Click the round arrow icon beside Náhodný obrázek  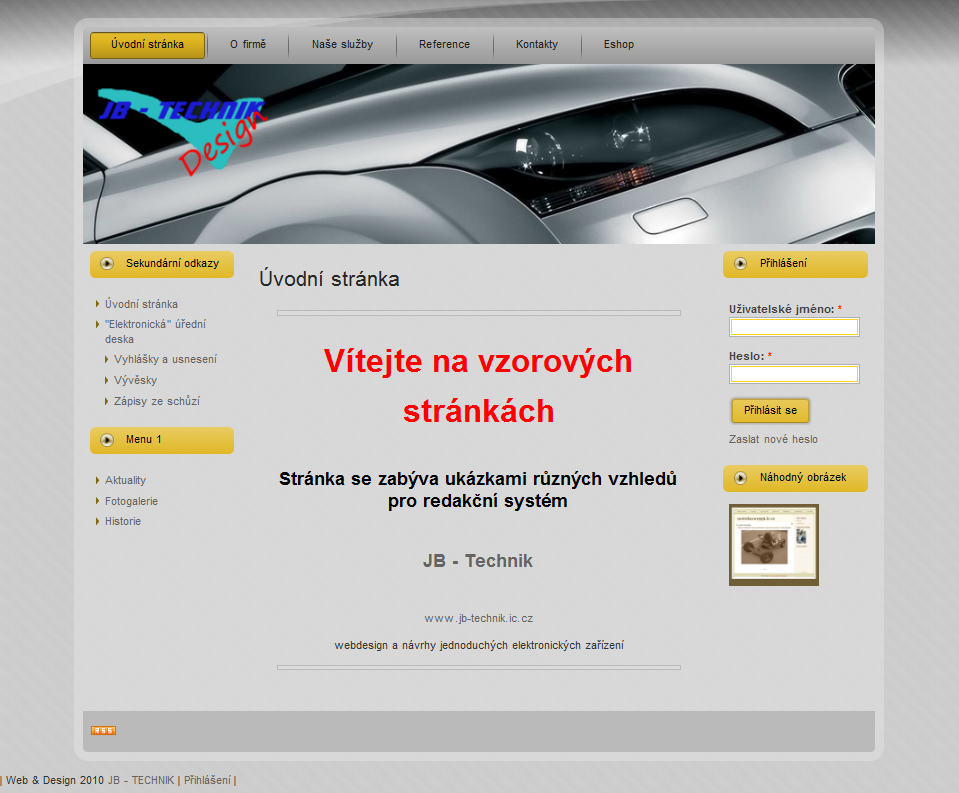pyautogui.click(x=741, y=478)
